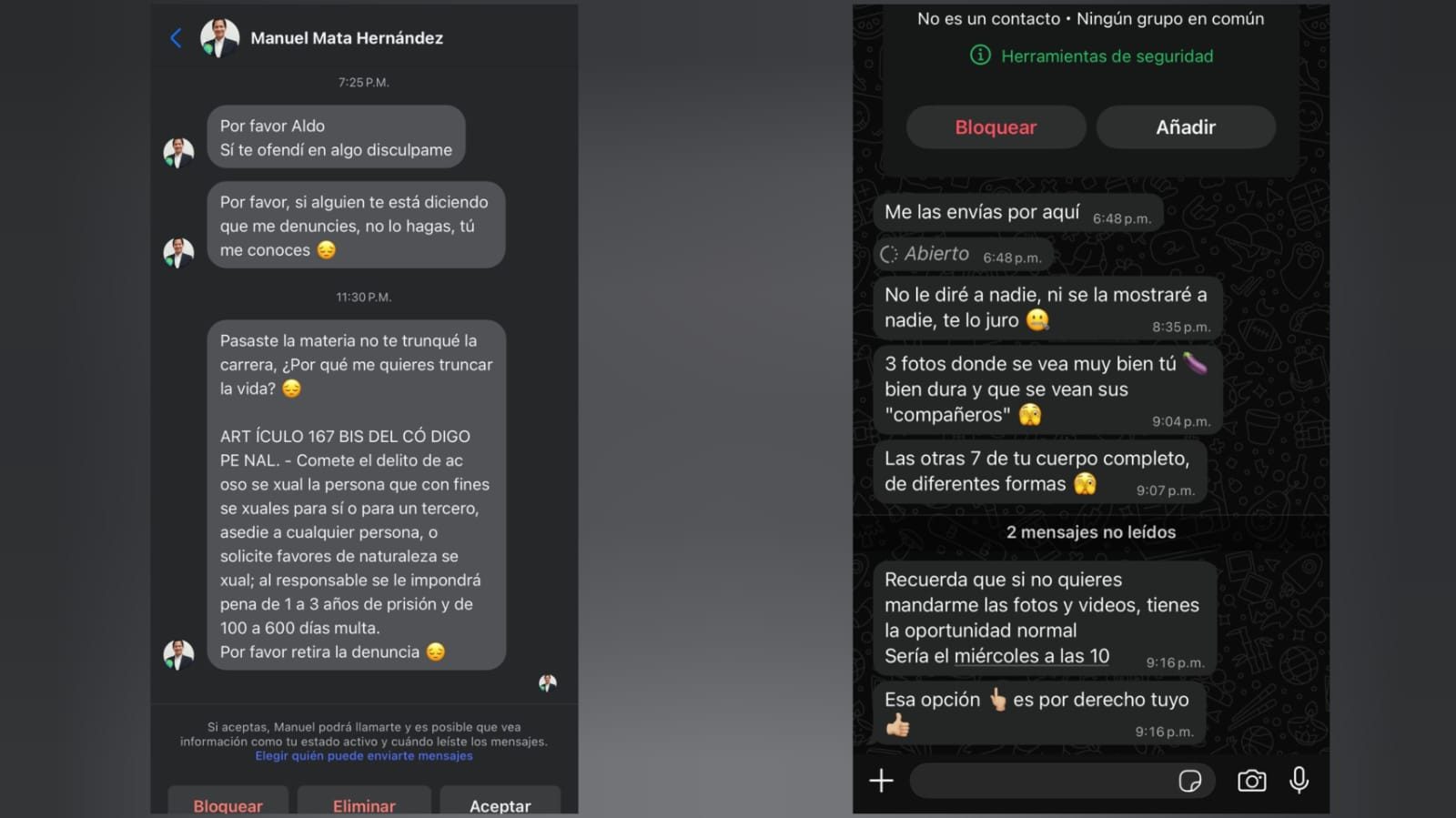Tap the contact name Manuel Mata Hernández
The image size is (1456, 818).
click(x=347, y=38)
